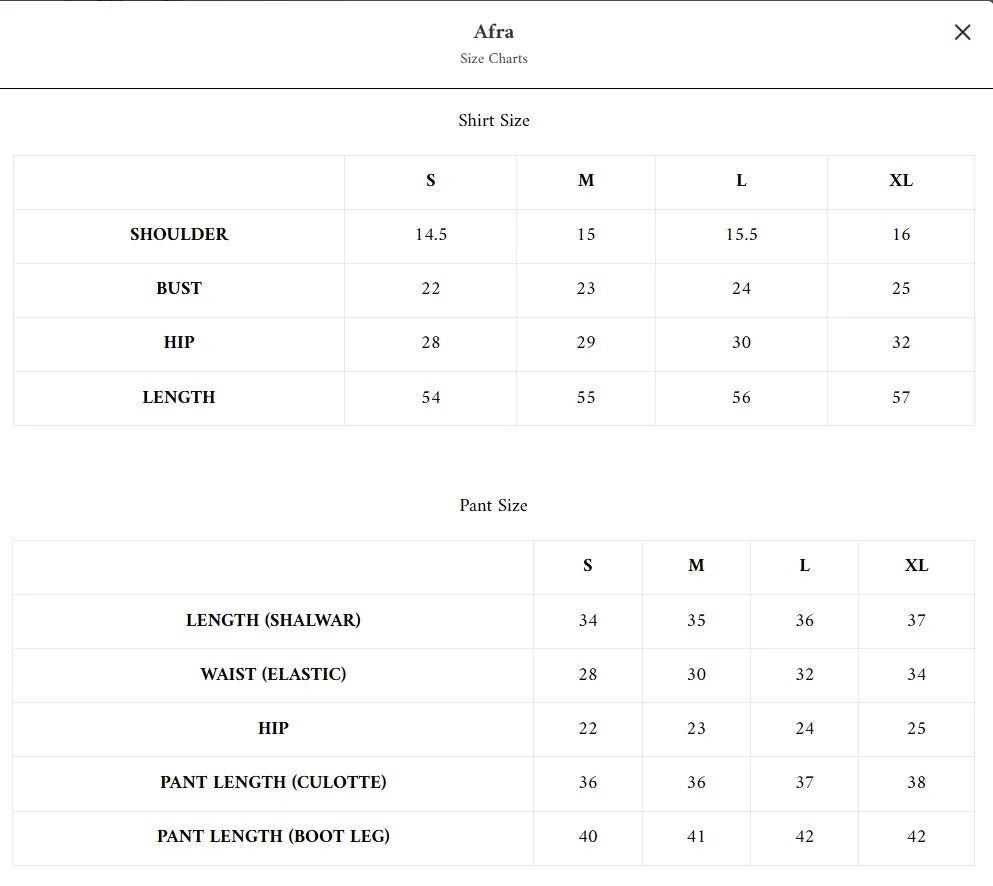The image size is (993, 886).
Task: Click the pant table XL column header
Action: tap(917, 566)
